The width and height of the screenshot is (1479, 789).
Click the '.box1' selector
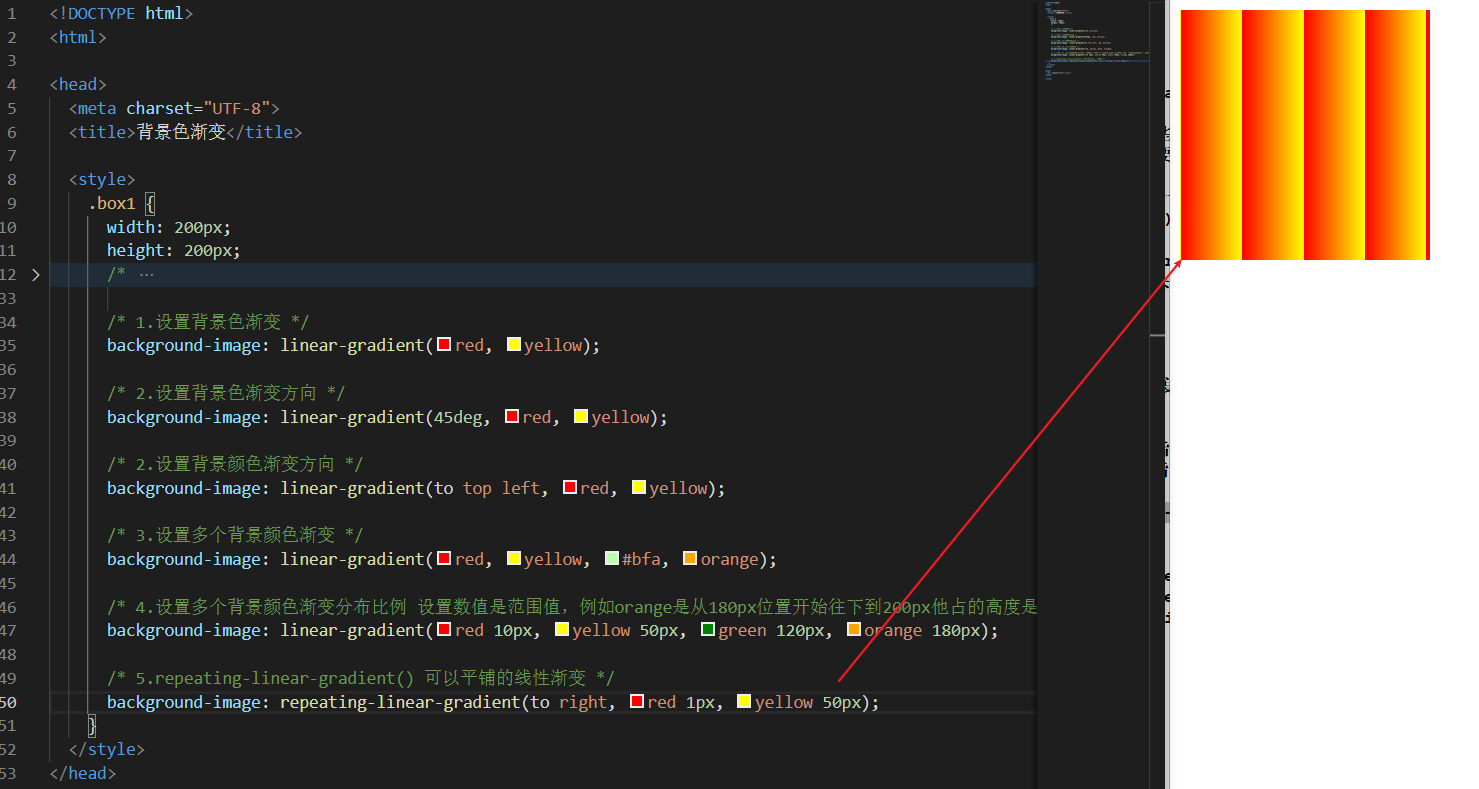pyautogui.click(x=112, y=203)
